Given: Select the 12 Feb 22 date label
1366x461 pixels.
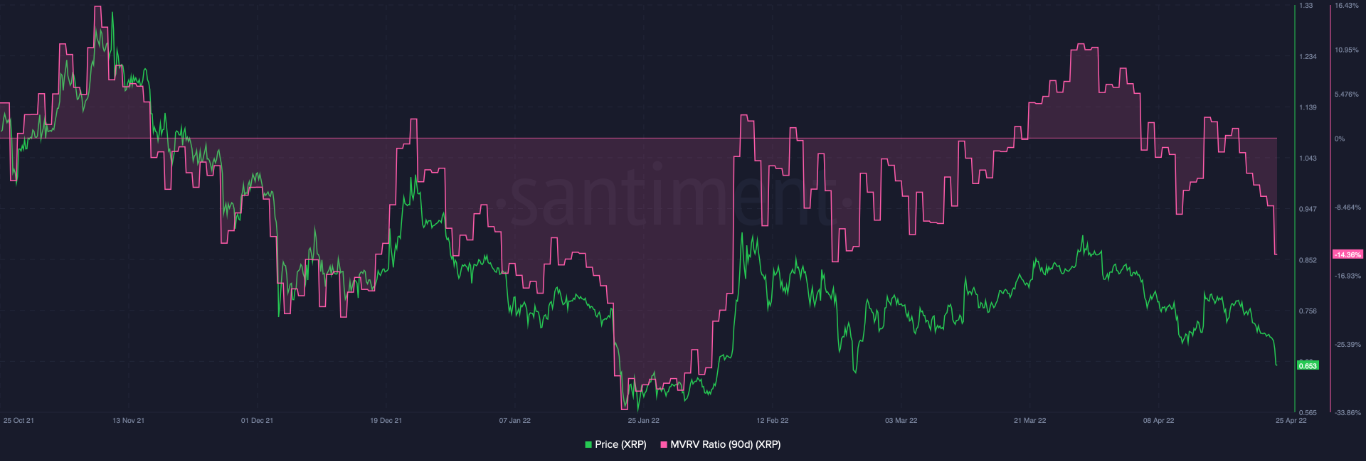Looking at the screenshot, I should tap(771, 422).
